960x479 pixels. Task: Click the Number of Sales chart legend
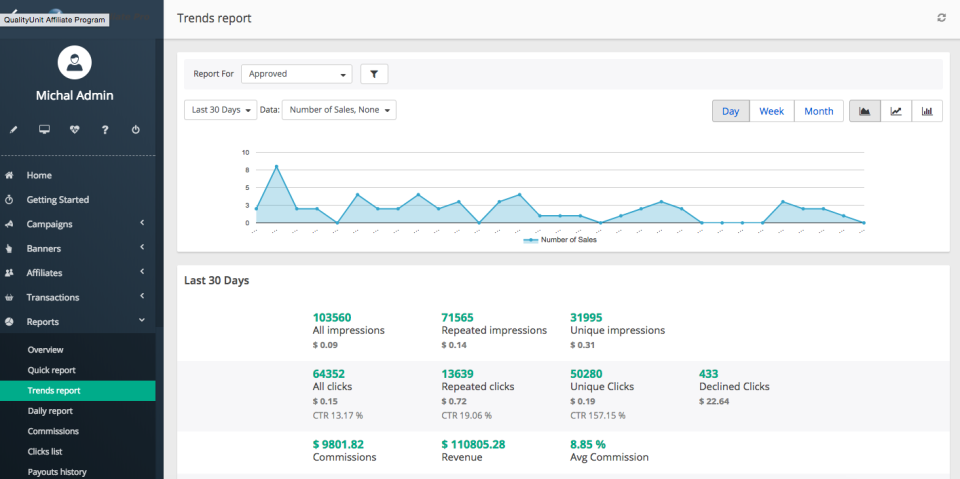click(560, 240)
